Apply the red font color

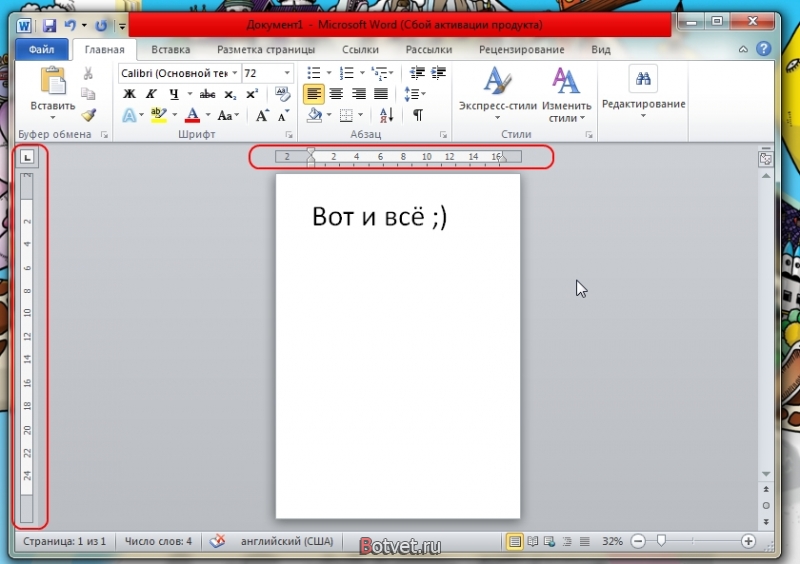click(x=192, y=115)
